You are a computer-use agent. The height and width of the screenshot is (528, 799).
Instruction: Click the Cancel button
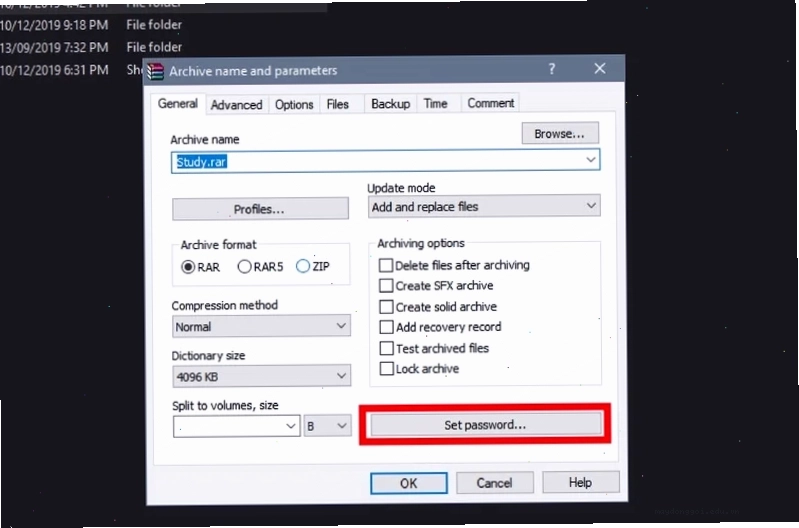tap(494, 483)
